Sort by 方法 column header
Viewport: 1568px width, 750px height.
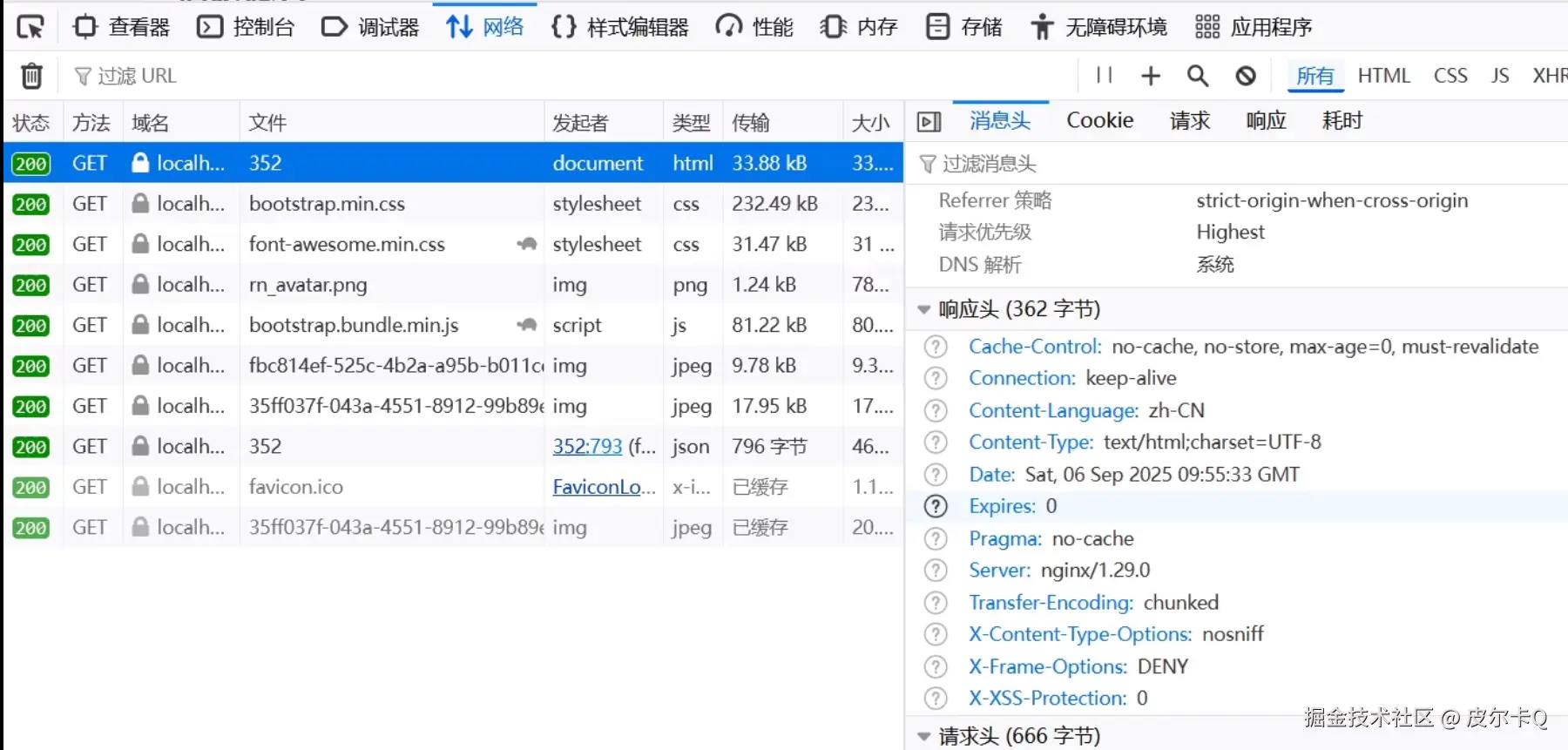pos(91,122)
